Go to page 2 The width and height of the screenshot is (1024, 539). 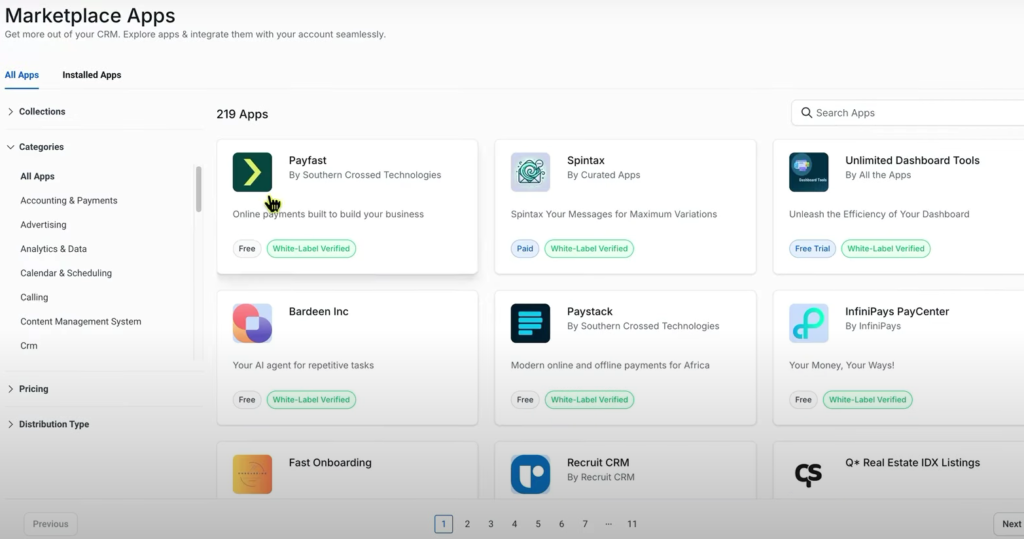[x=467, y=524]
